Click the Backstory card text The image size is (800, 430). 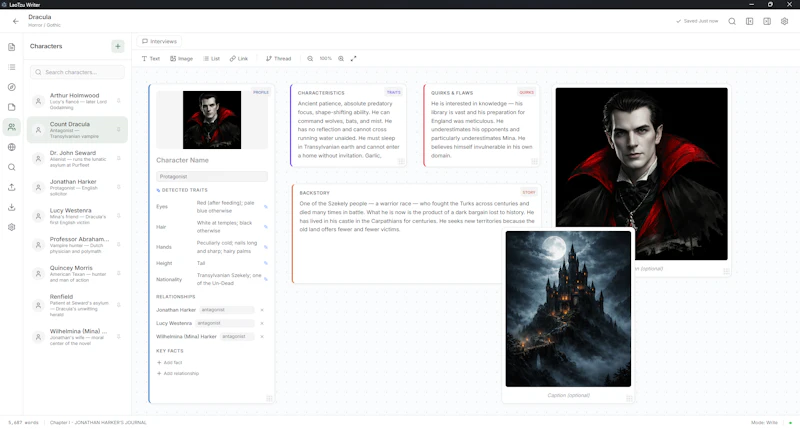(417, 216)
